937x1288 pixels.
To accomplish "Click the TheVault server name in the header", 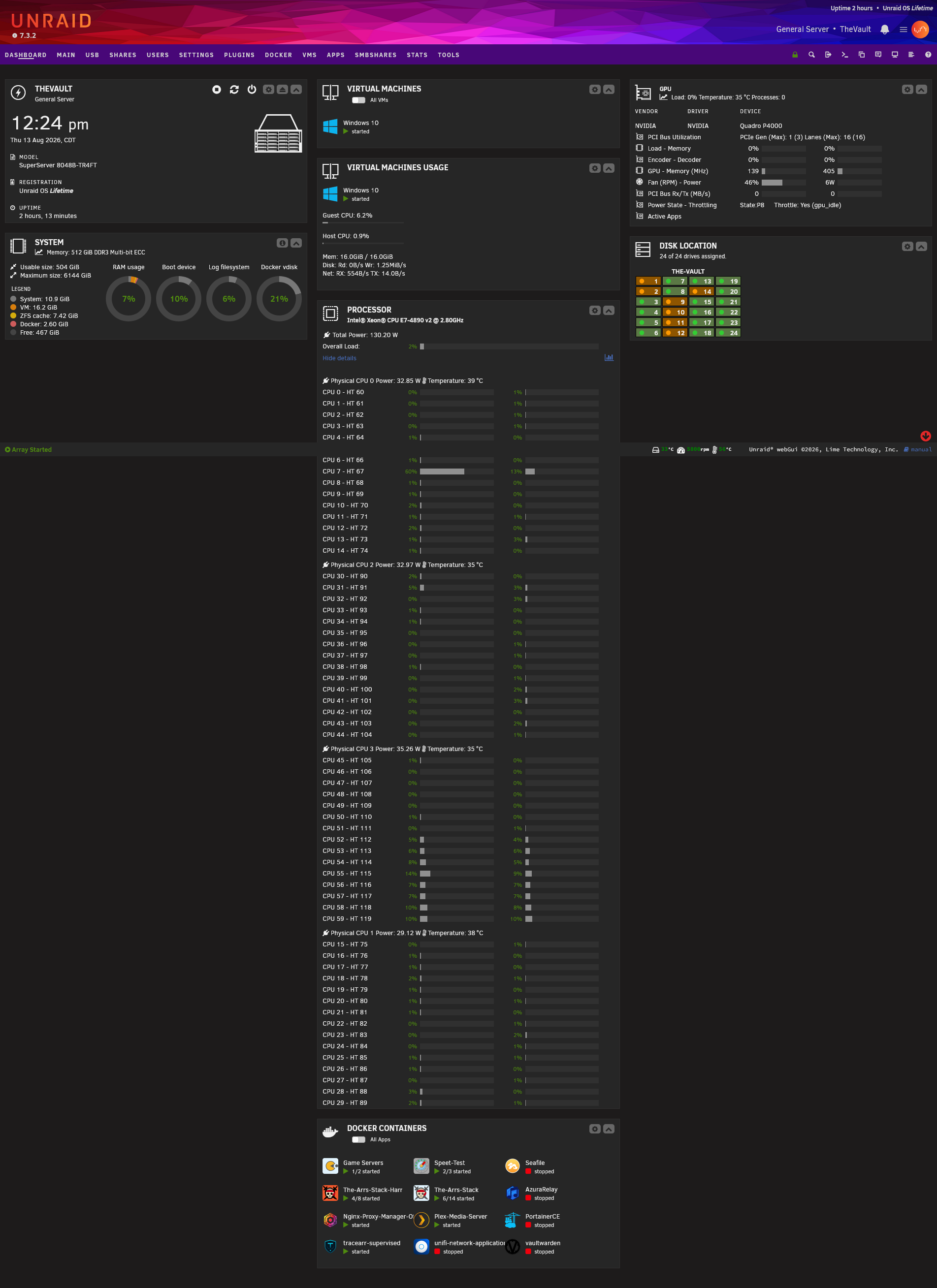I will [x=855, y=30].
